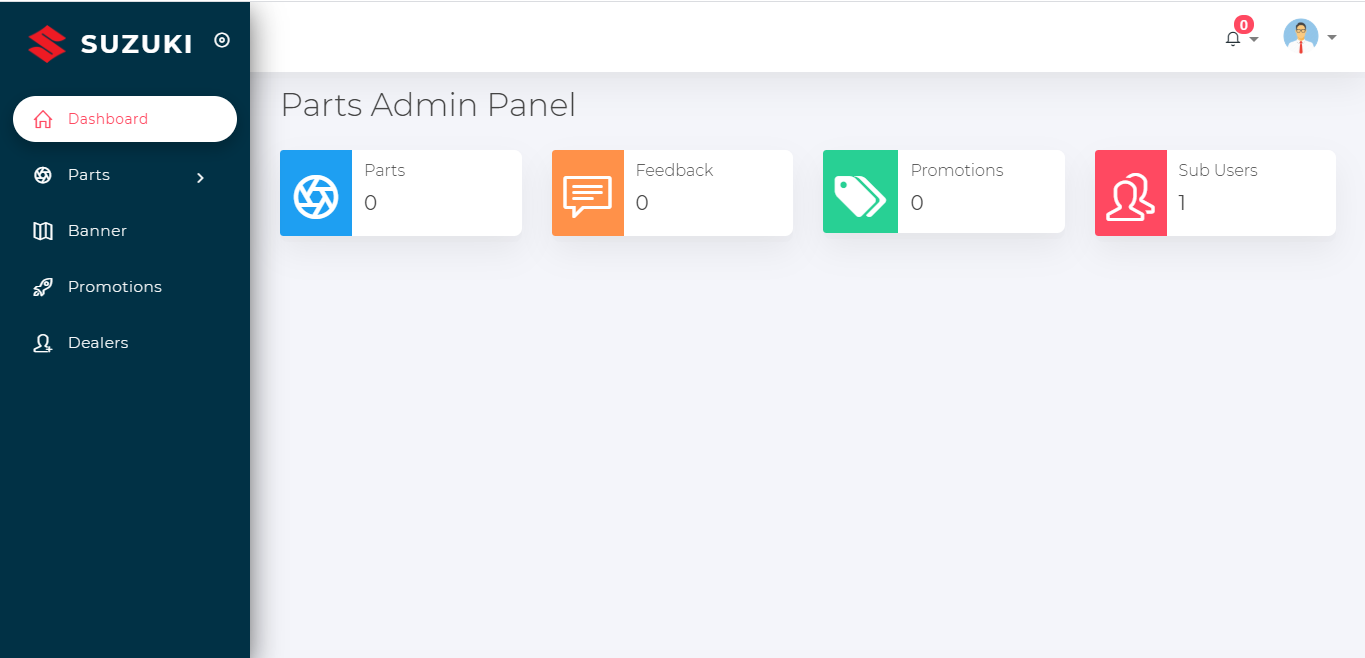The image size is (1365, 658).
Task: Select the Parts aperture icon in sidebar
Action: [x=42, y=175]
